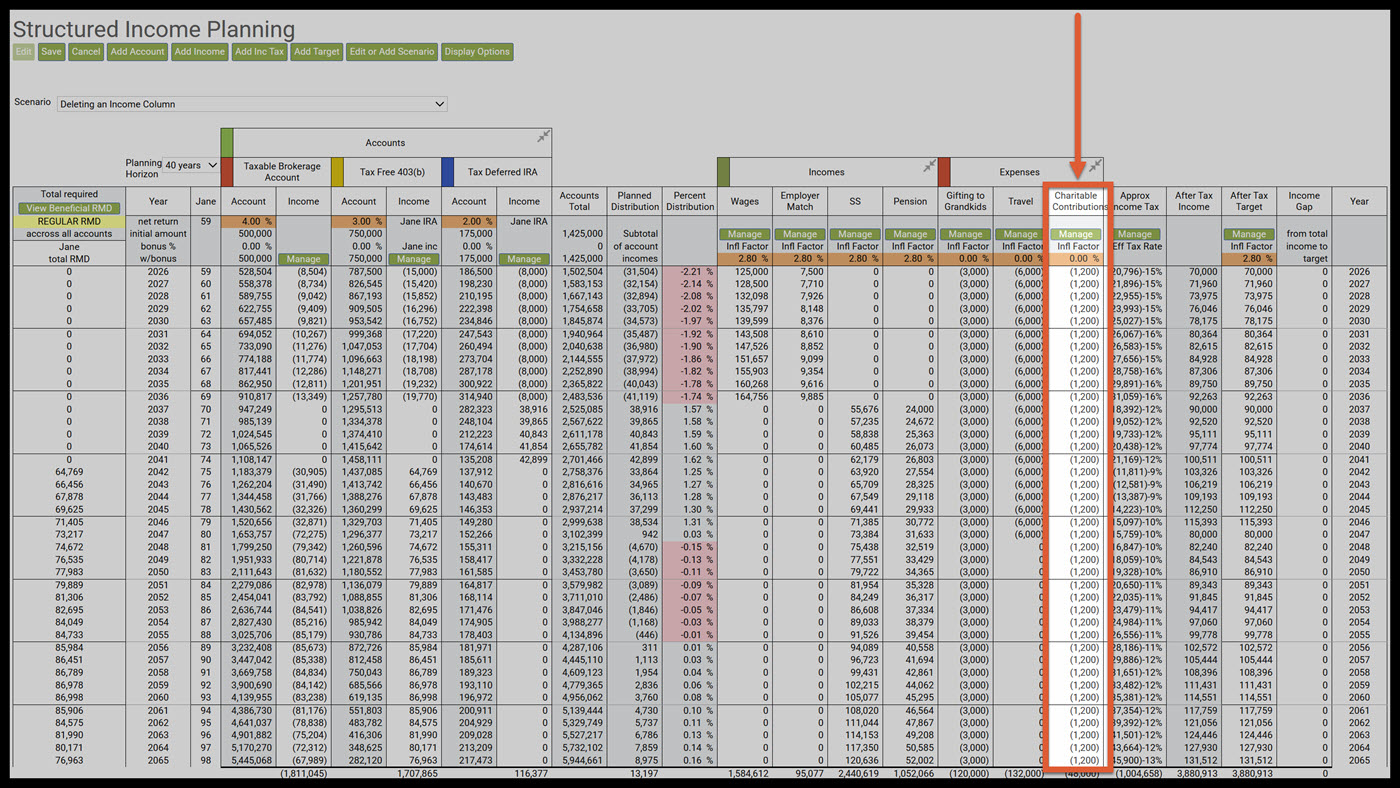Edit the Charitable Contributions inflation factor field
The image size is (1400, 788).
point(1076,259)
